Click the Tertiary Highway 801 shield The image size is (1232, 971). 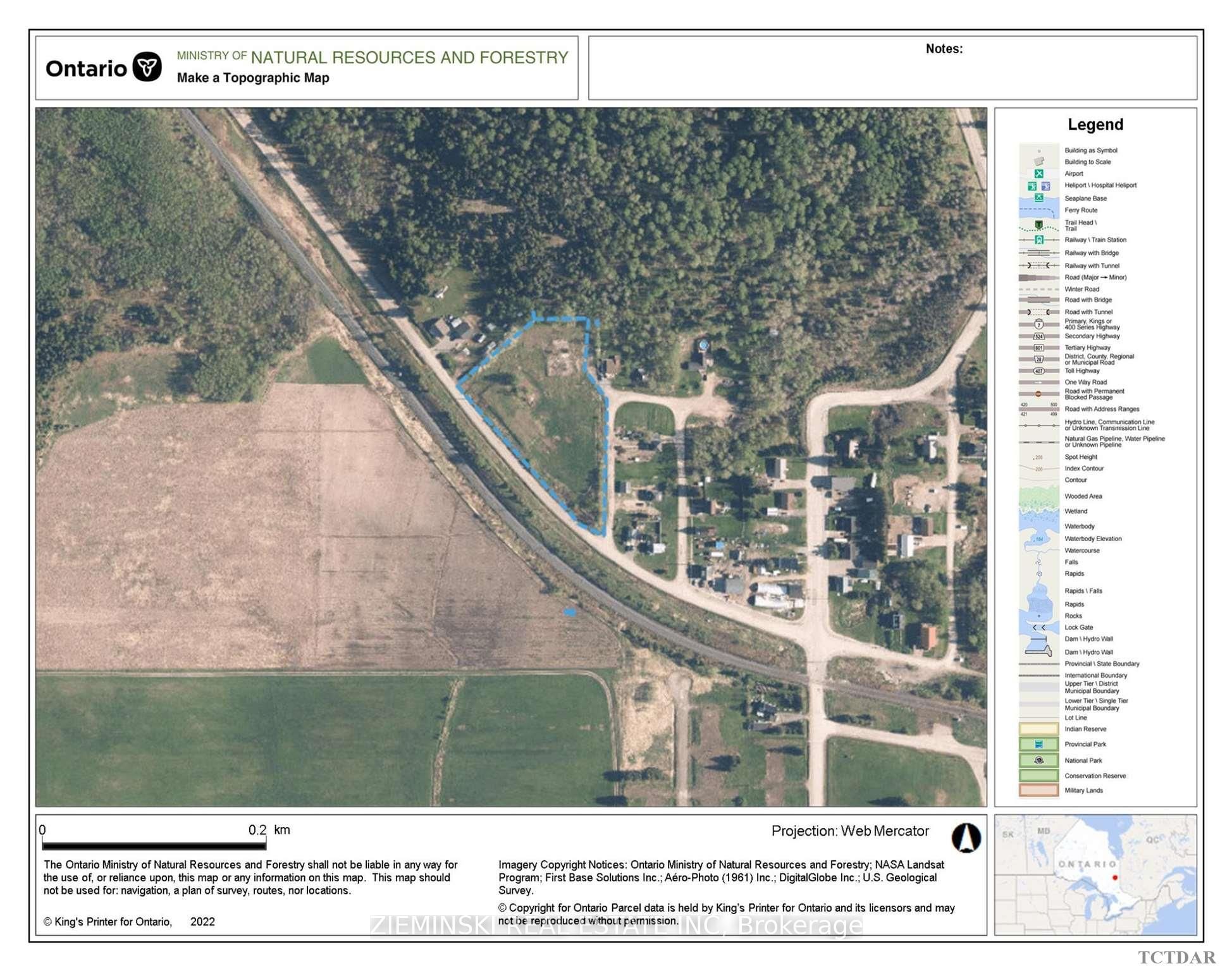pyautogui.click(x=1038, y=348)
